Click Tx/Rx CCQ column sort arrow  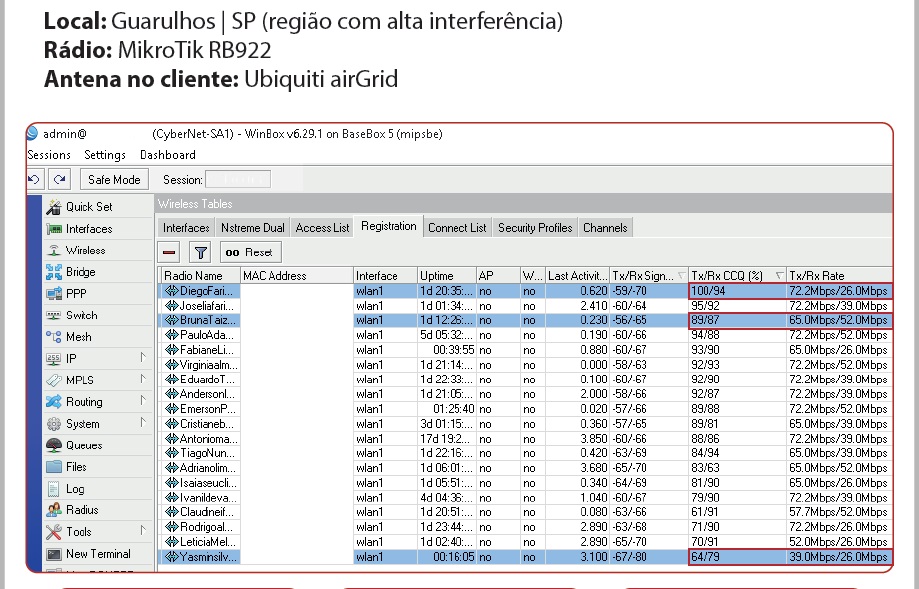pos(780,275)
